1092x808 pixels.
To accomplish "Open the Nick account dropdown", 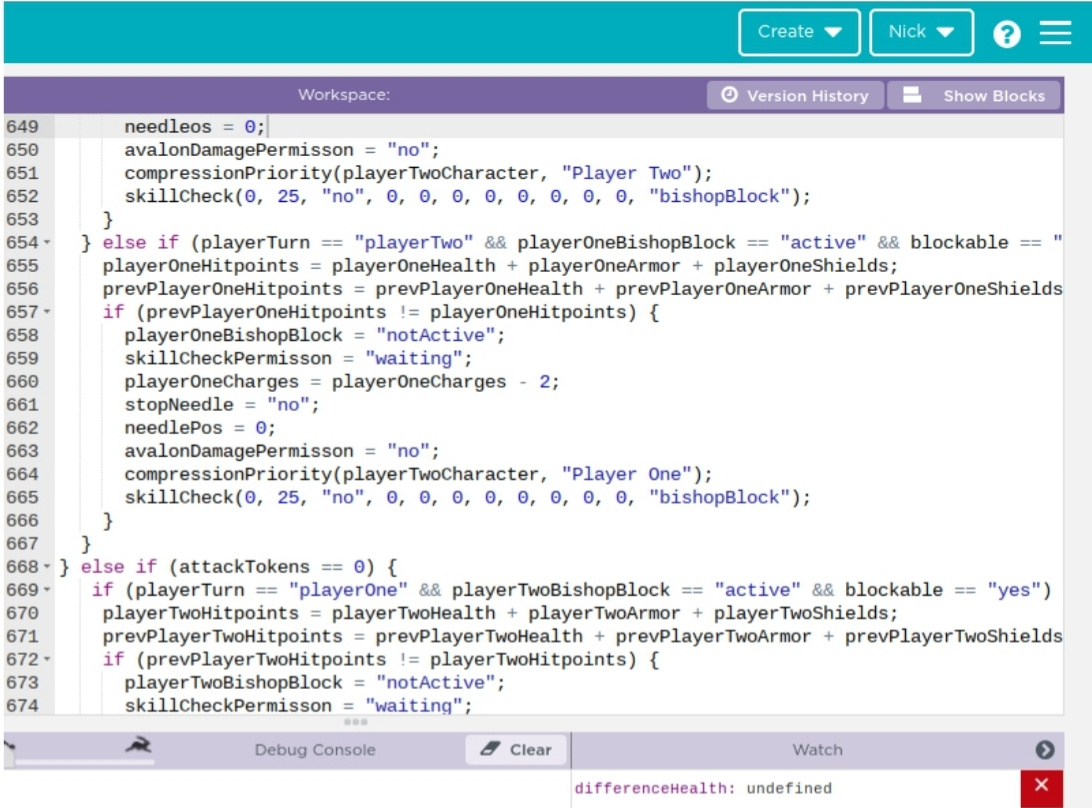I will pos(921,32).
